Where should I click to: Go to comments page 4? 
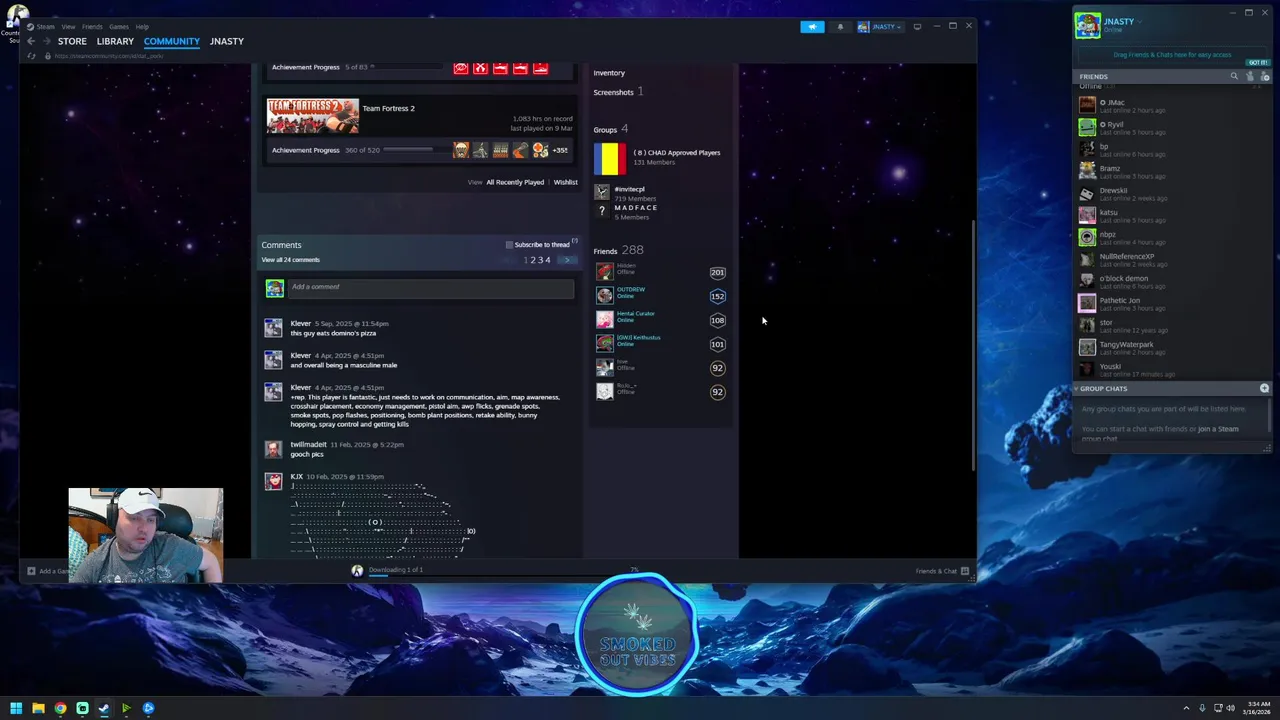(547, 260)
